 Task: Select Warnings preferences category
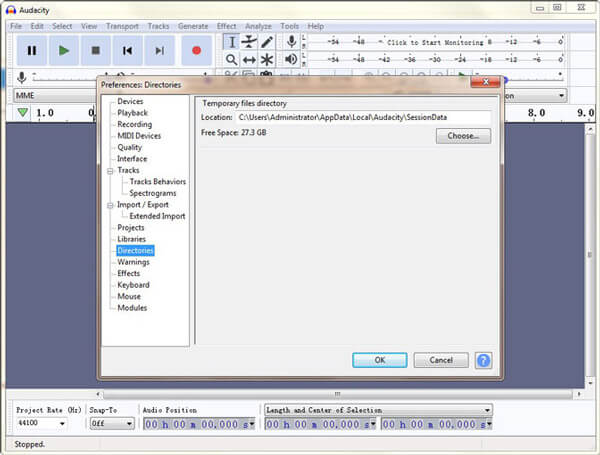(133, 262)
